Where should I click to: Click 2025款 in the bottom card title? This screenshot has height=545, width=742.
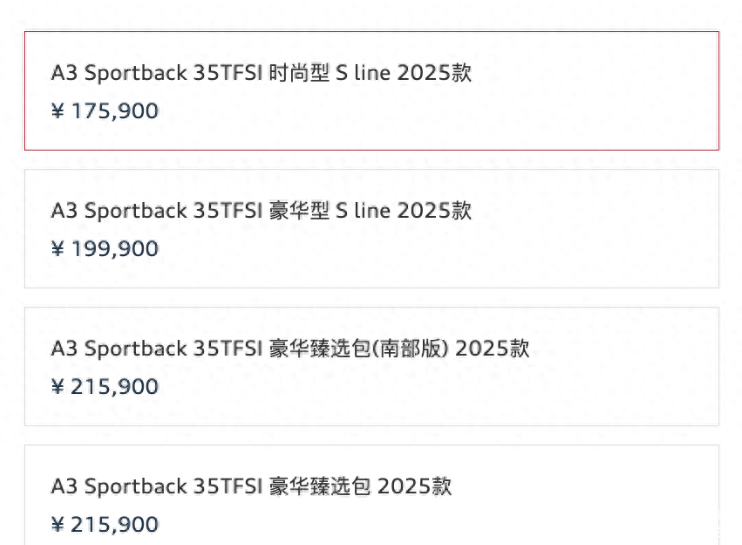point(415,487)
